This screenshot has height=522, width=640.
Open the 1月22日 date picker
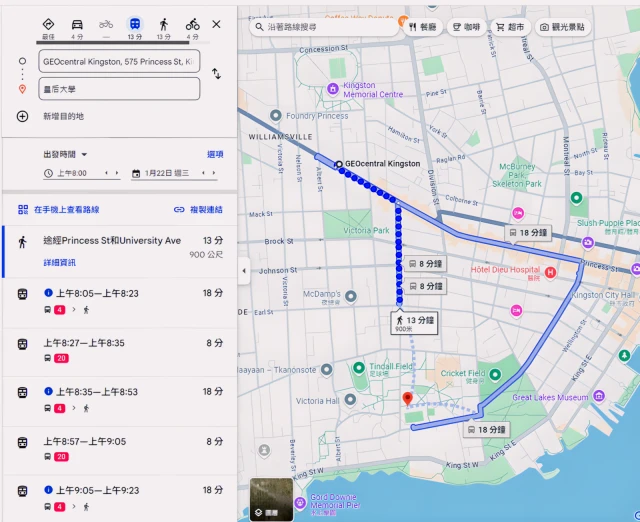[166, 173]
